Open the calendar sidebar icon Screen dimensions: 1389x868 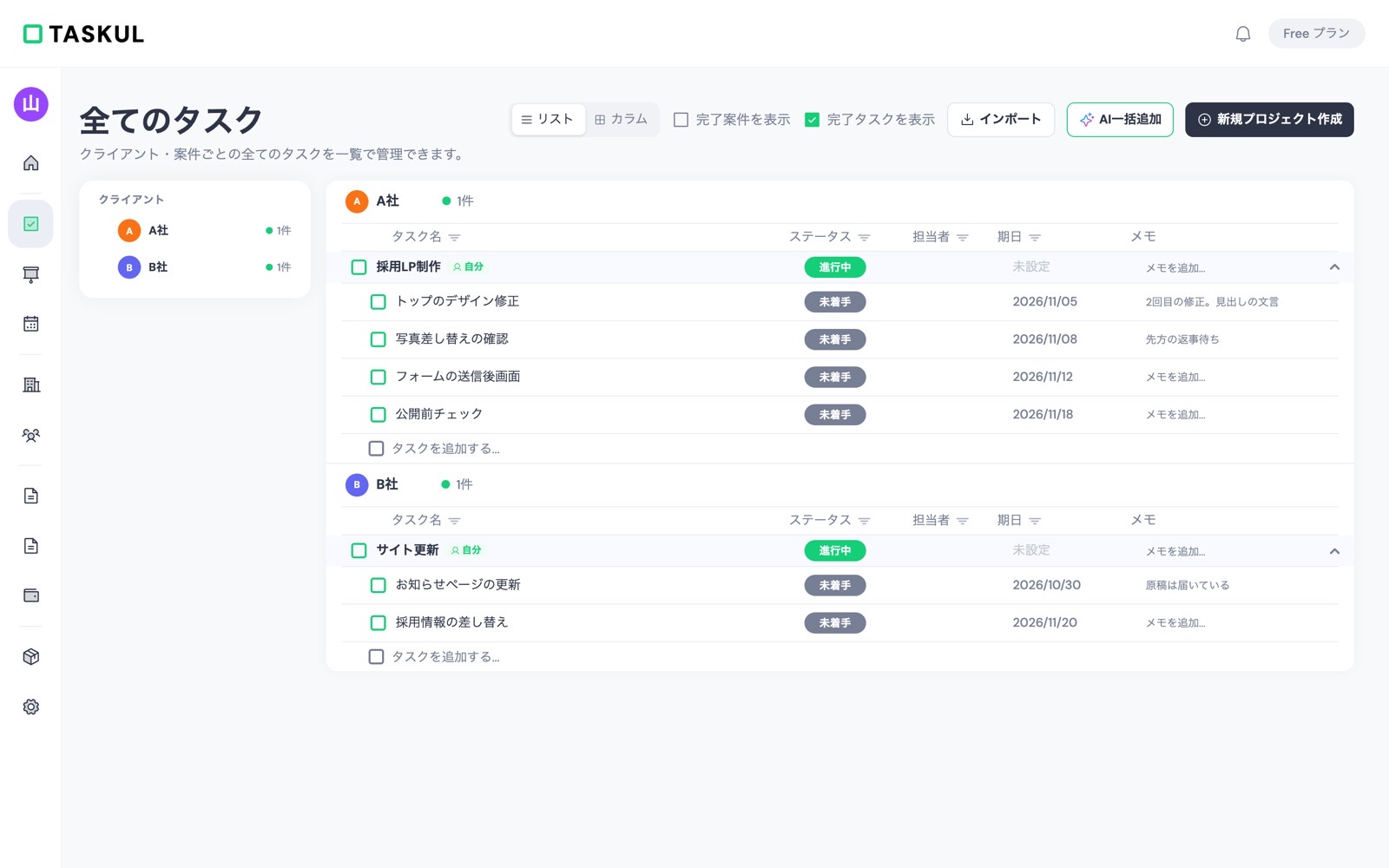pyautogui.click(x=31, y=324)
